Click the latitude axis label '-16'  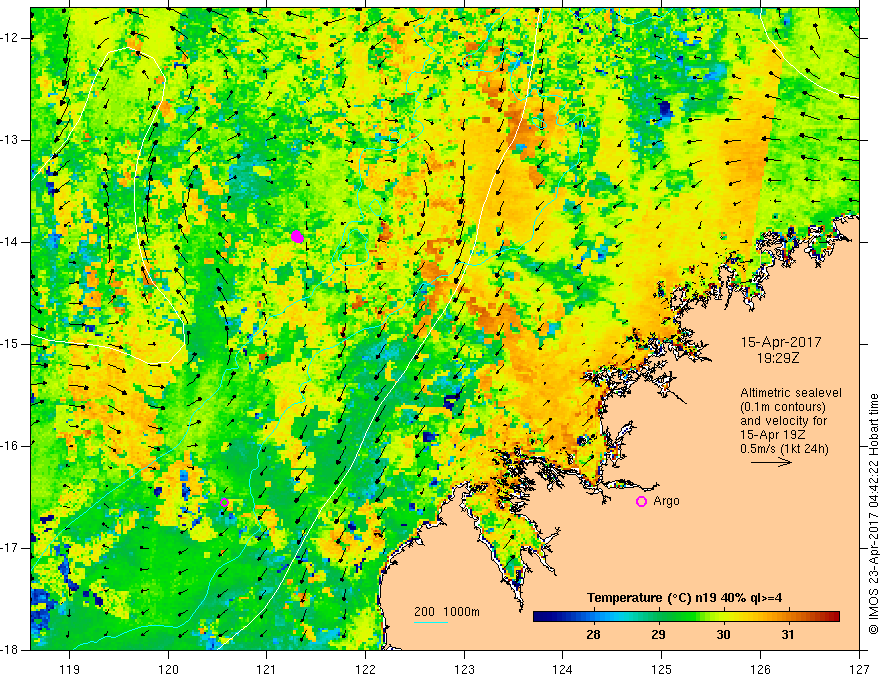[11, 446]
